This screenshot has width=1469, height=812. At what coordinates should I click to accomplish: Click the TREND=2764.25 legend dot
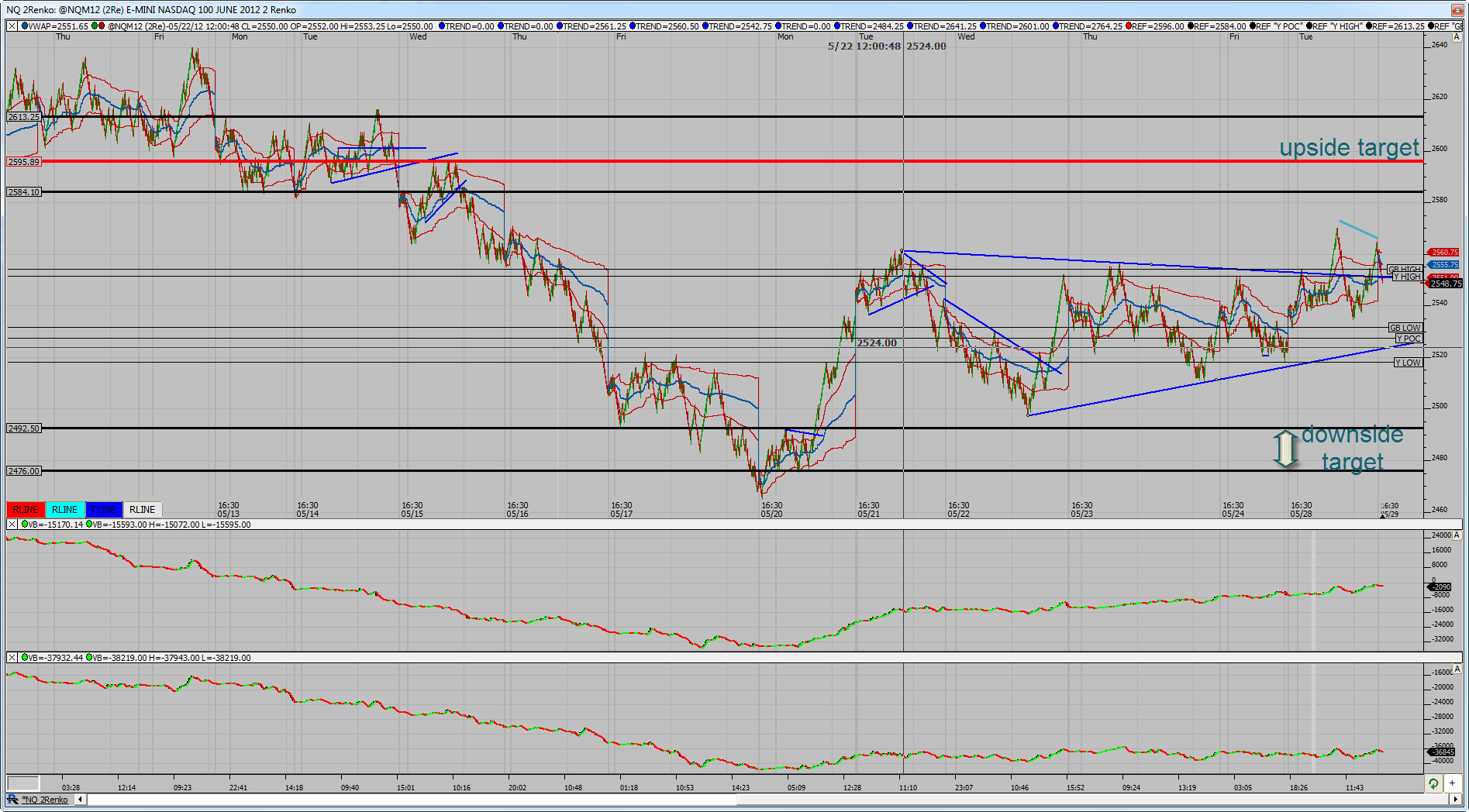[x=1056, y=26]
